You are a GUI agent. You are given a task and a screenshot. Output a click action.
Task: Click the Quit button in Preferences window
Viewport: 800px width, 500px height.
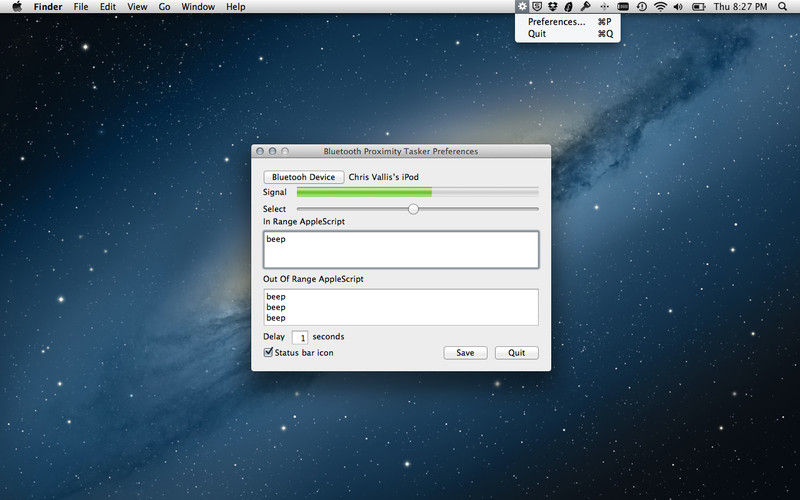pyautogui.click(x=516, y=353)
